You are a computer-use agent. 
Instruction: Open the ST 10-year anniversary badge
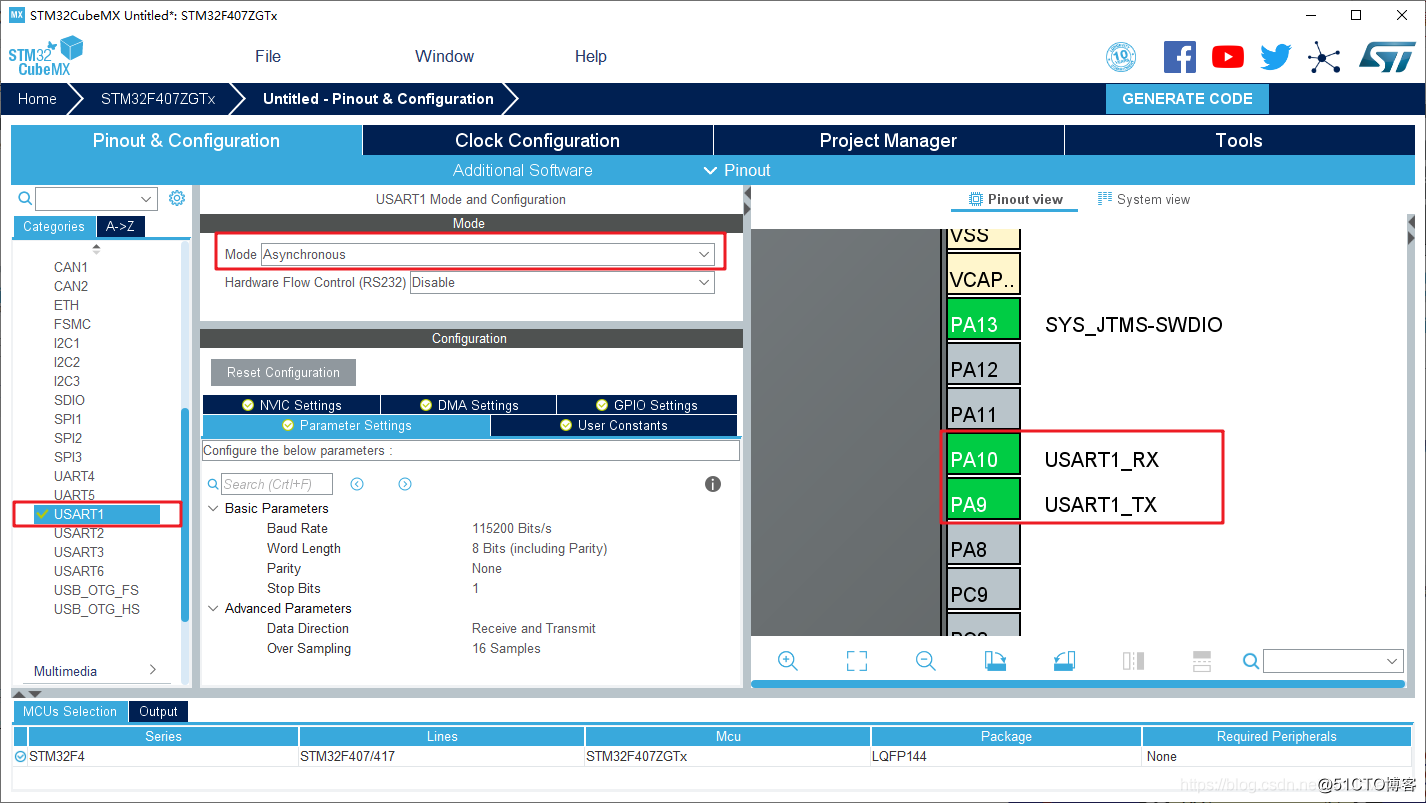(x=1121, y=57)
